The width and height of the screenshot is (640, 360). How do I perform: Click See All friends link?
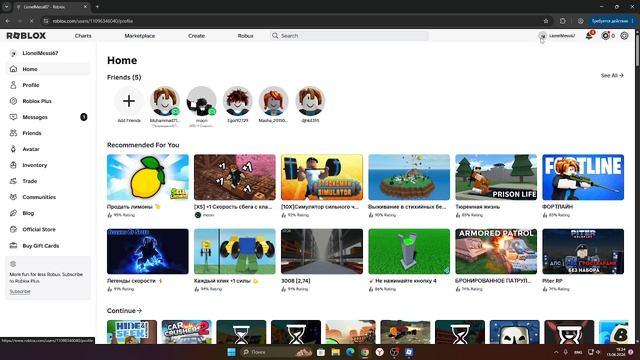coord(612,76)
